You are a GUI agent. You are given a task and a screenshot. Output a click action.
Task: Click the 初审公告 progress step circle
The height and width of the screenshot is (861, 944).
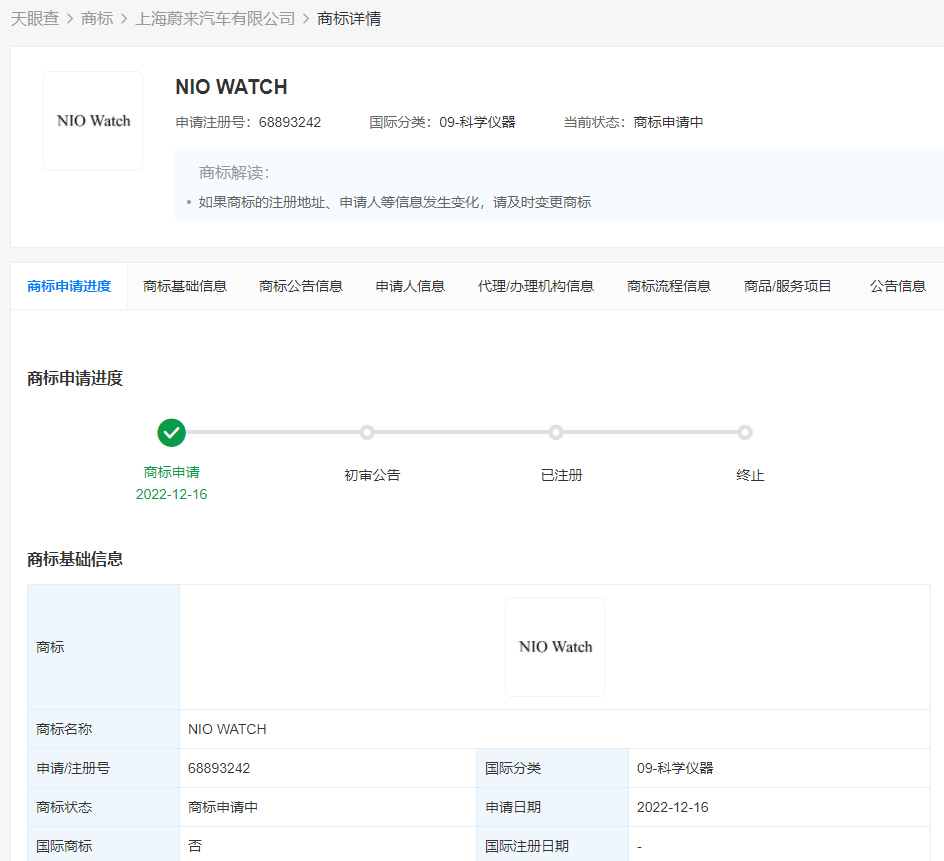[367, 433]
